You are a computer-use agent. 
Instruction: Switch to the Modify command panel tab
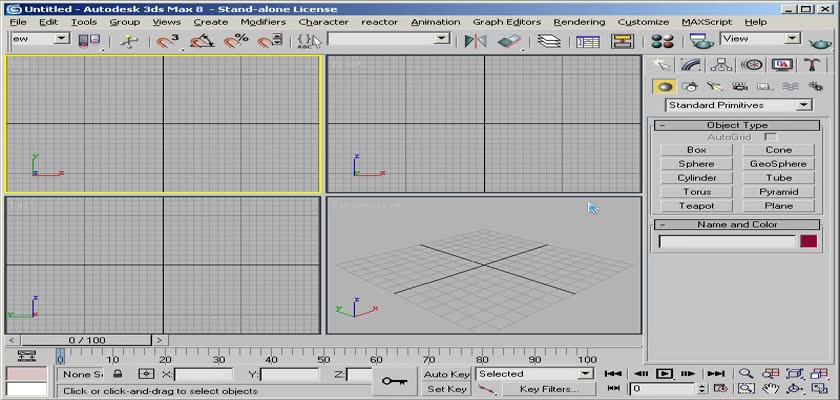pos(692,65)
